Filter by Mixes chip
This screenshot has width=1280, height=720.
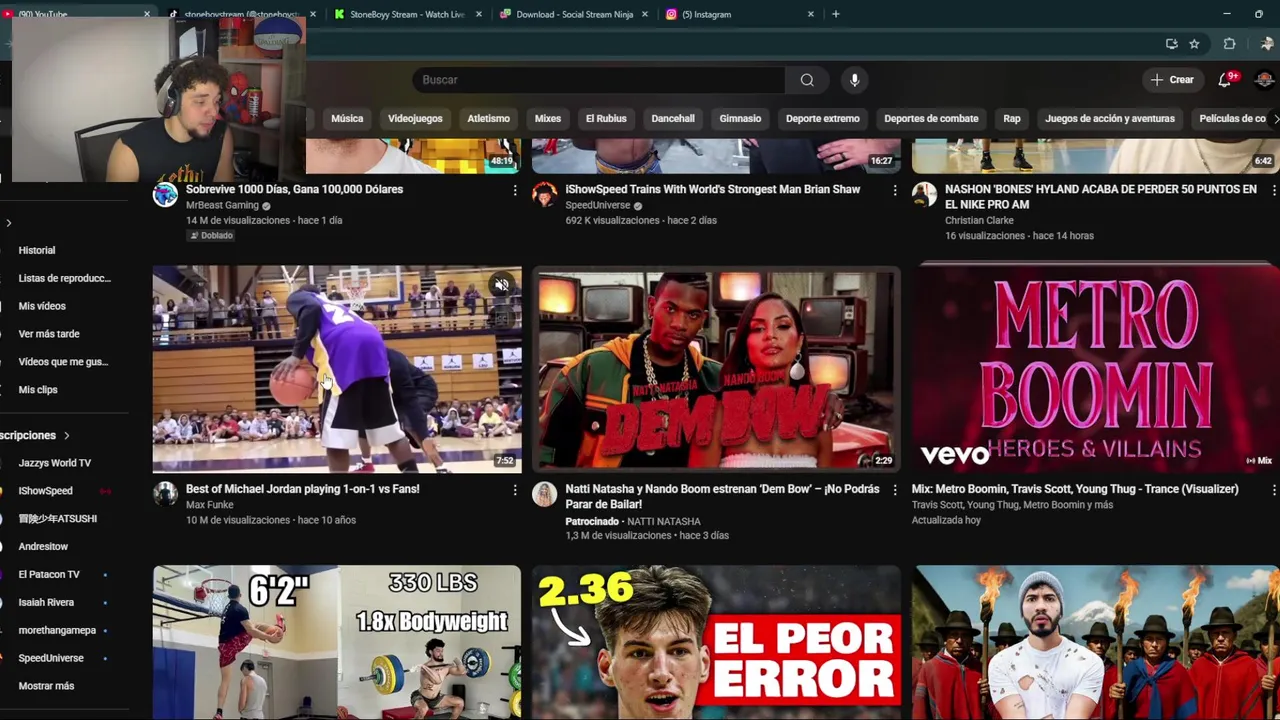point(548,118)
